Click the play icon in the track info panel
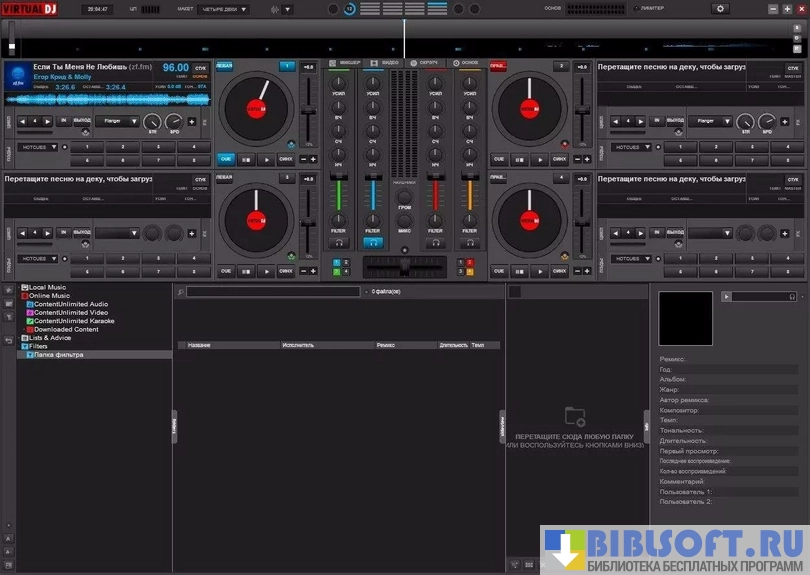This screenshot has height=575, width=810. click(727, 297)
